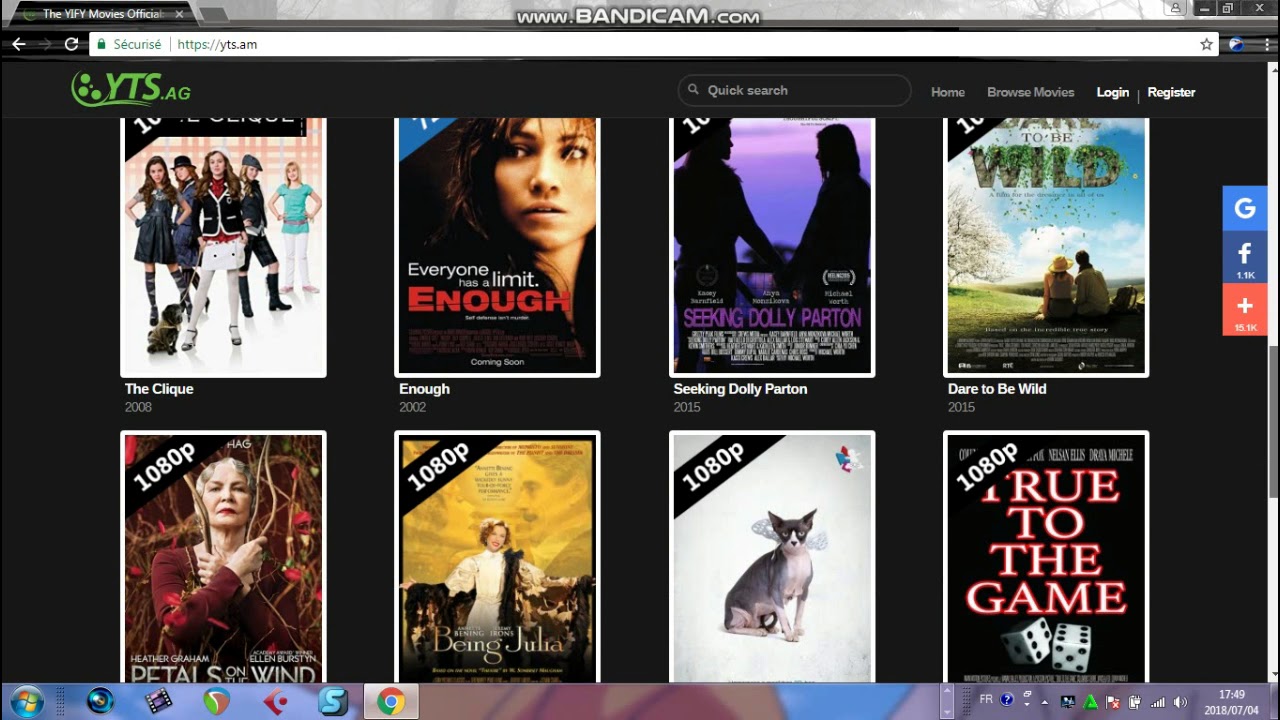Click the Google share button

tap(1245, 209)
